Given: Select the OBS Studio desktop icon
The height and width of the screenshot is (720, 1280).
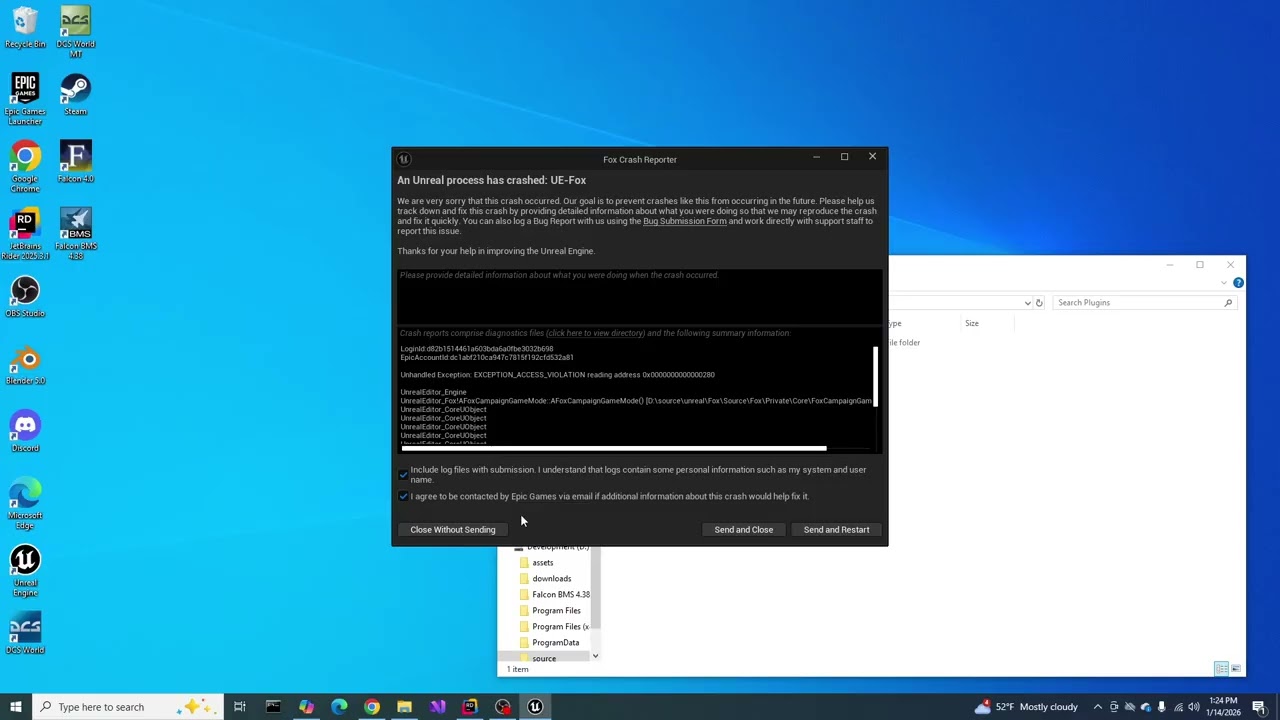Looking at the screenshot, I should [25, 297].
